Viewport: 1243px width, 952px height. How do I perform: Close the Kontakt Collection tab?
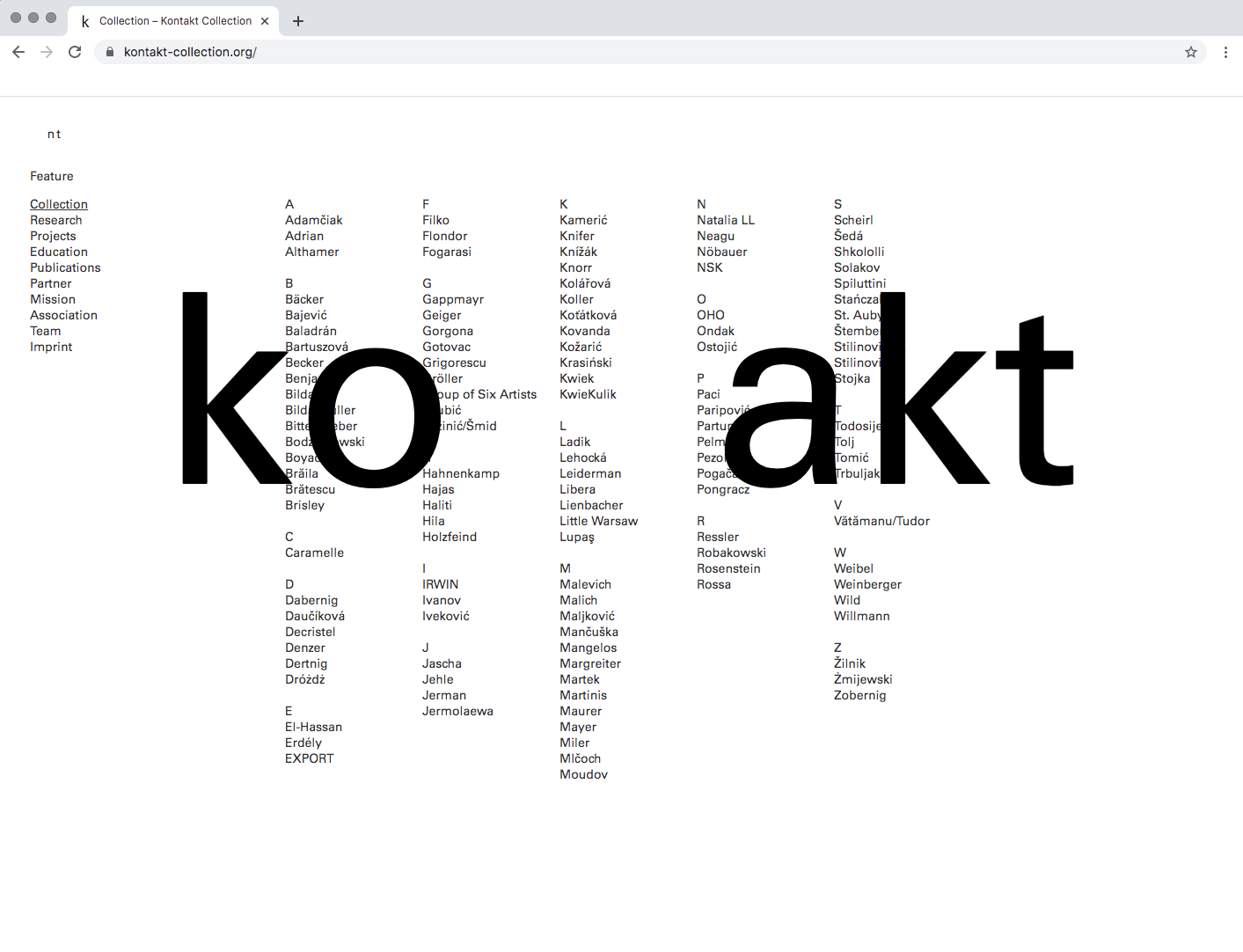265,21
